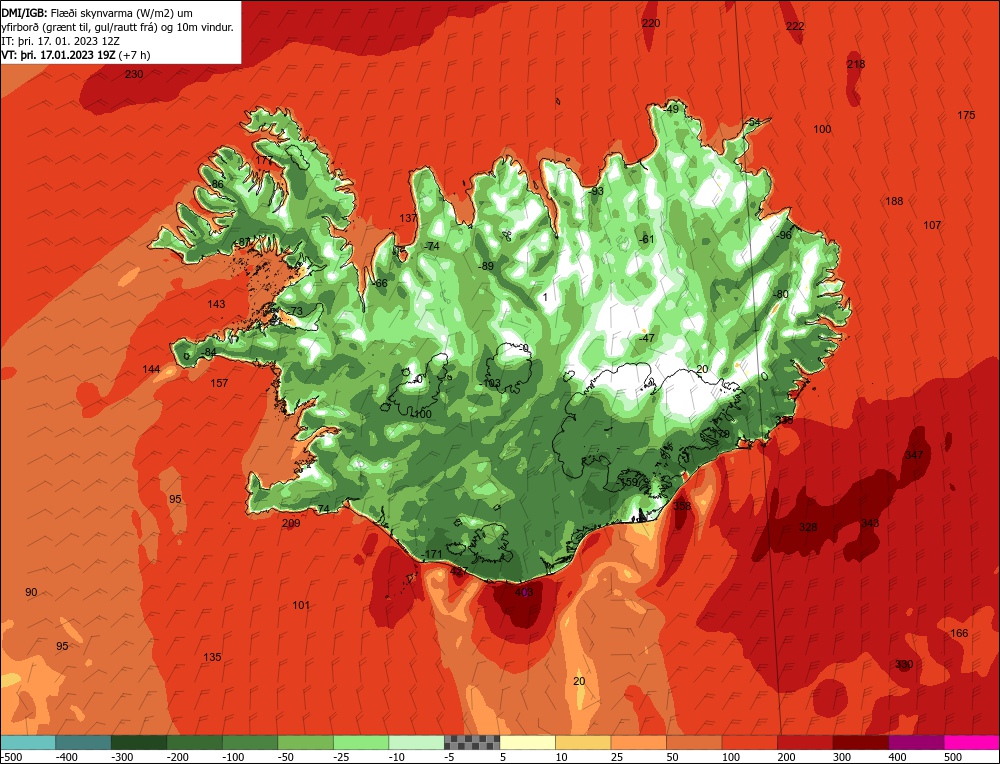Click the legend label '500'
This screenshot has width=1000, height=764.
click(953, 757)
